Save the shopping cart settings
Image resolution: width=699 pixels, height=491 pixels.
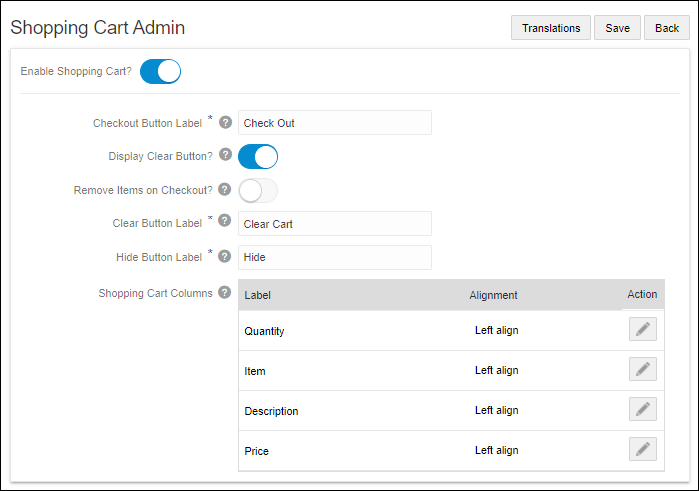pyautogui.click(x=617, y=28)
